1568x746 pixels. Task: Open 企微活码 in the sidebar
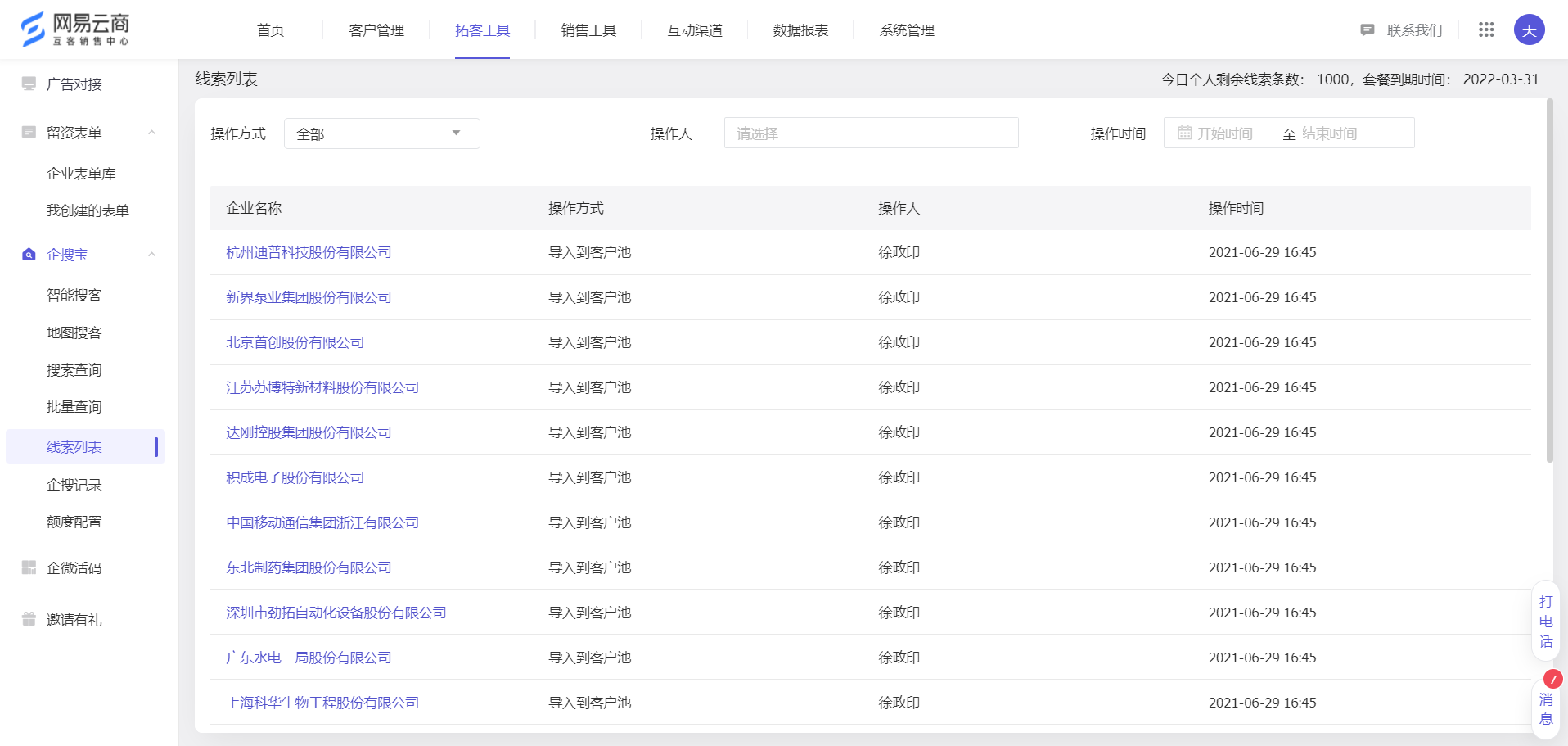[x=74, y=568]
